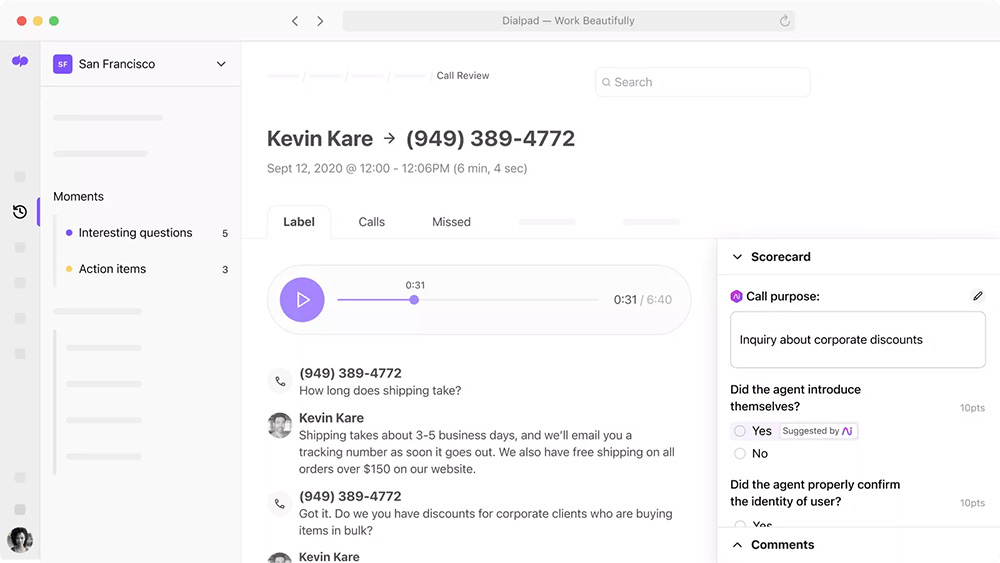The image size is (1000, 563).
Task: Click the browser back arrow
Action: click(295, 21)
